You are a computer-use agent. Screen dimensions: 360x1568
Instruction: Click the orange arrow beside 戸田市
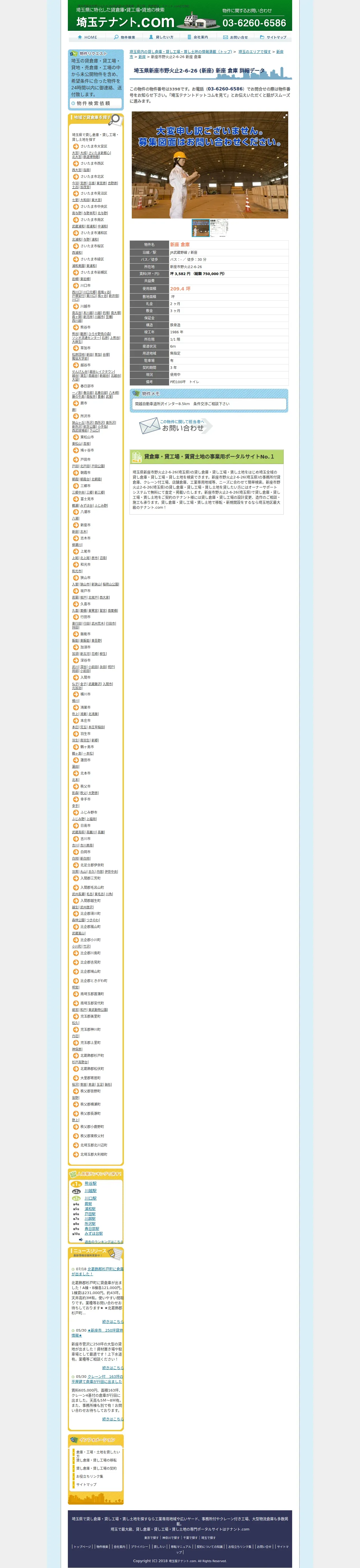click(76, 460)
